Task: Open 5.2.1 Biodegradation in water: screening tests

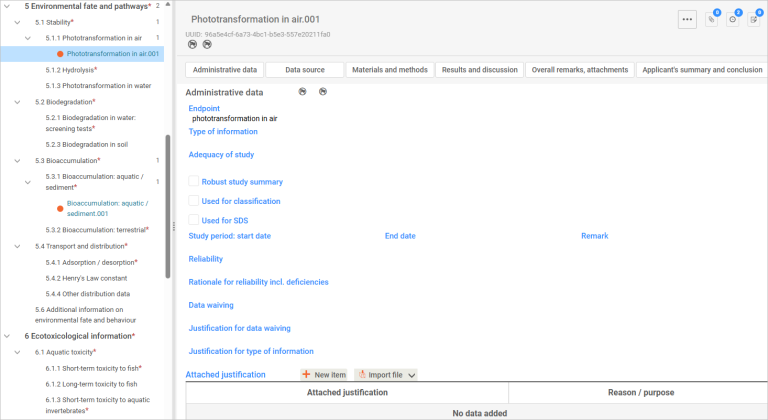Action: [x=91, y=123]
